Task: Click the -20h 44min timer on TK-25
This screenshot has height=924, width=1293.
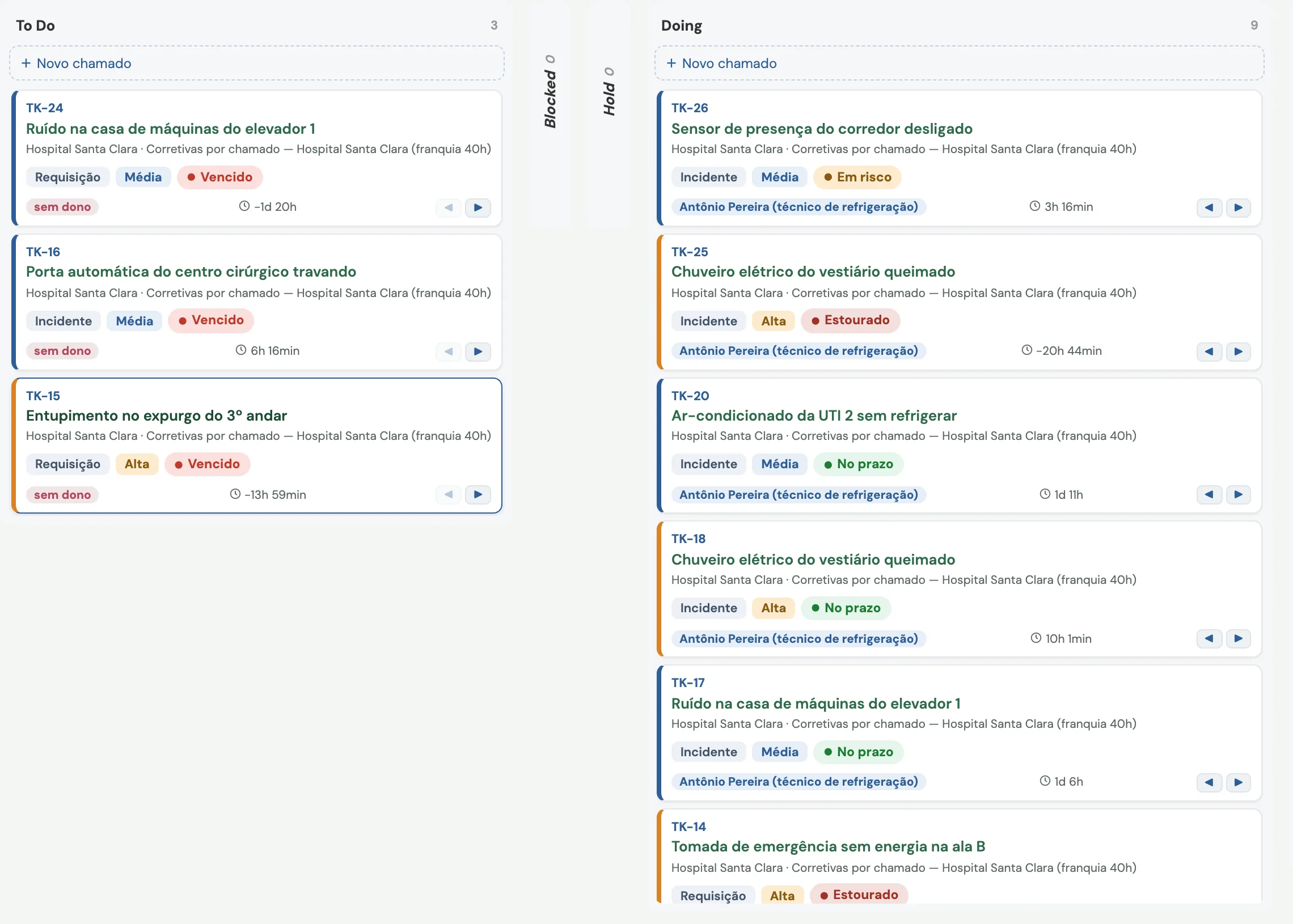Action: (x=1062, y=350)
